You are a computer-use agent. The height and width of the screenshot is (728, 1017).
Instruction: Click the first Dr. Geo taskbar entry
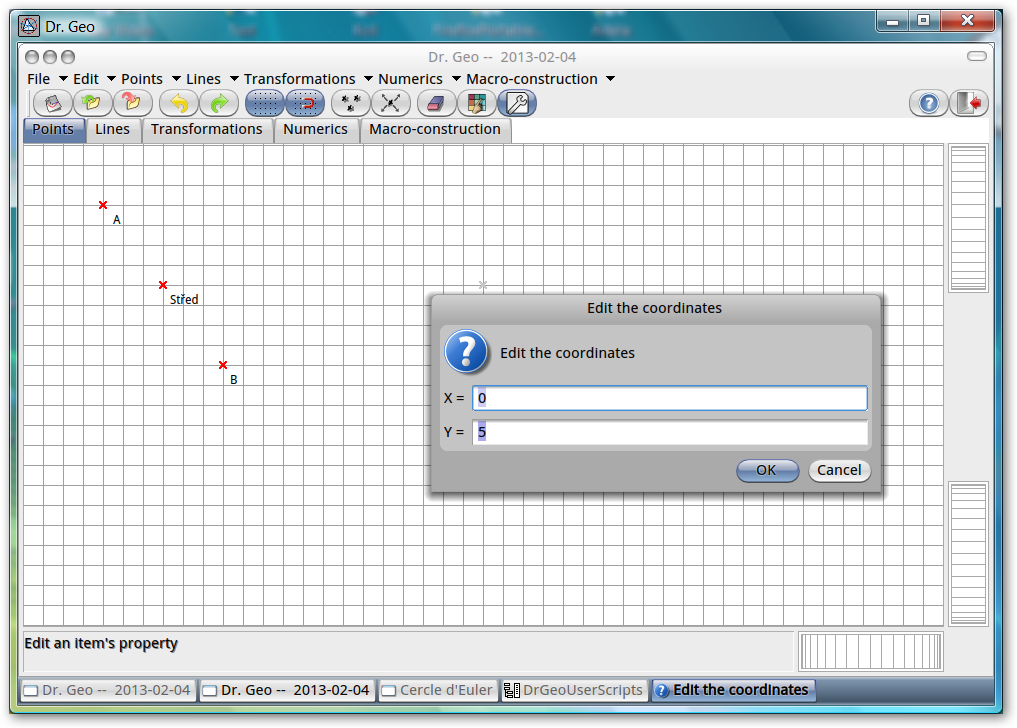coord(108,690)
